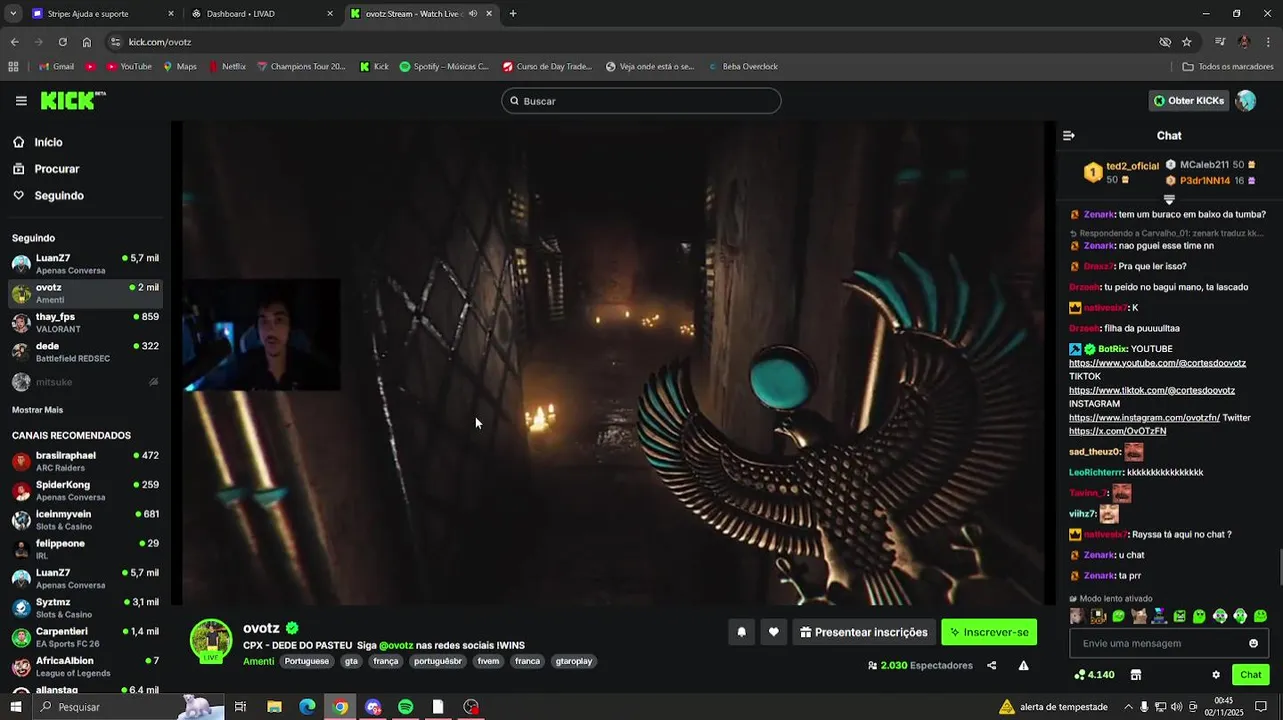This screenshot has width=1283, height=720.
Task: Click the KICK logo
Action: coord(72,100)
